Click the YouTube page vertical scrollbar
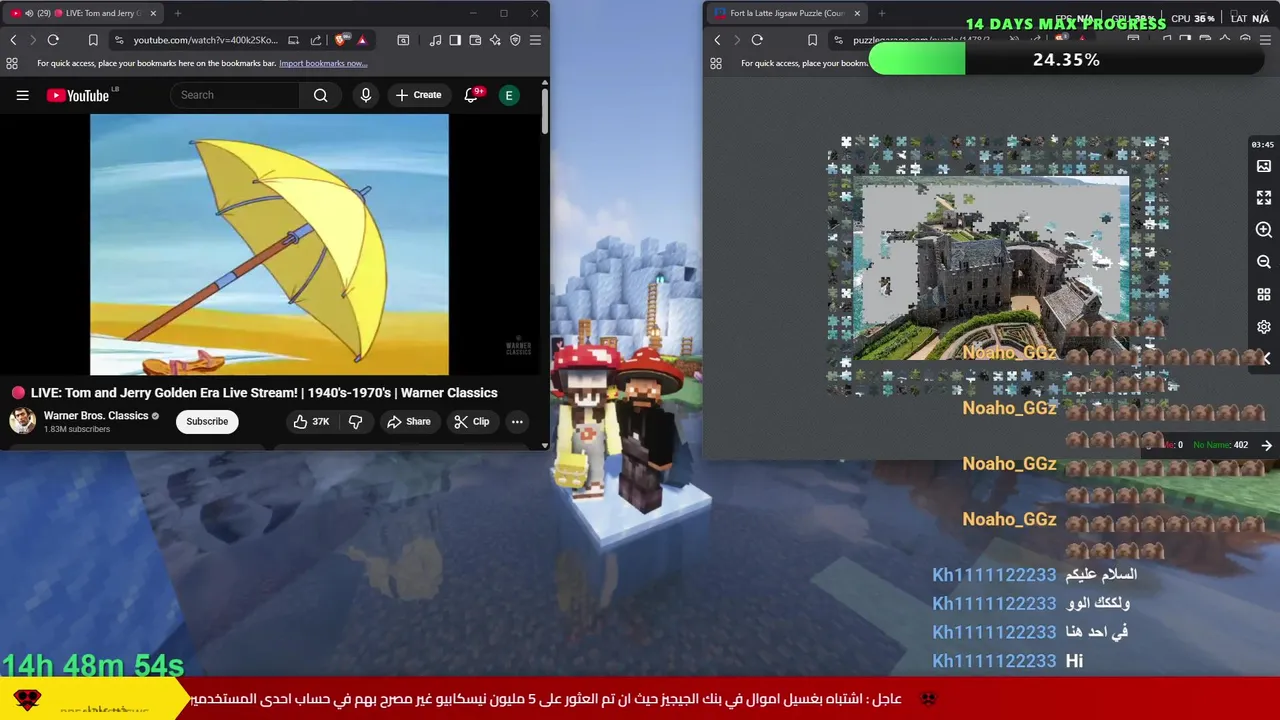 (545, 110)
